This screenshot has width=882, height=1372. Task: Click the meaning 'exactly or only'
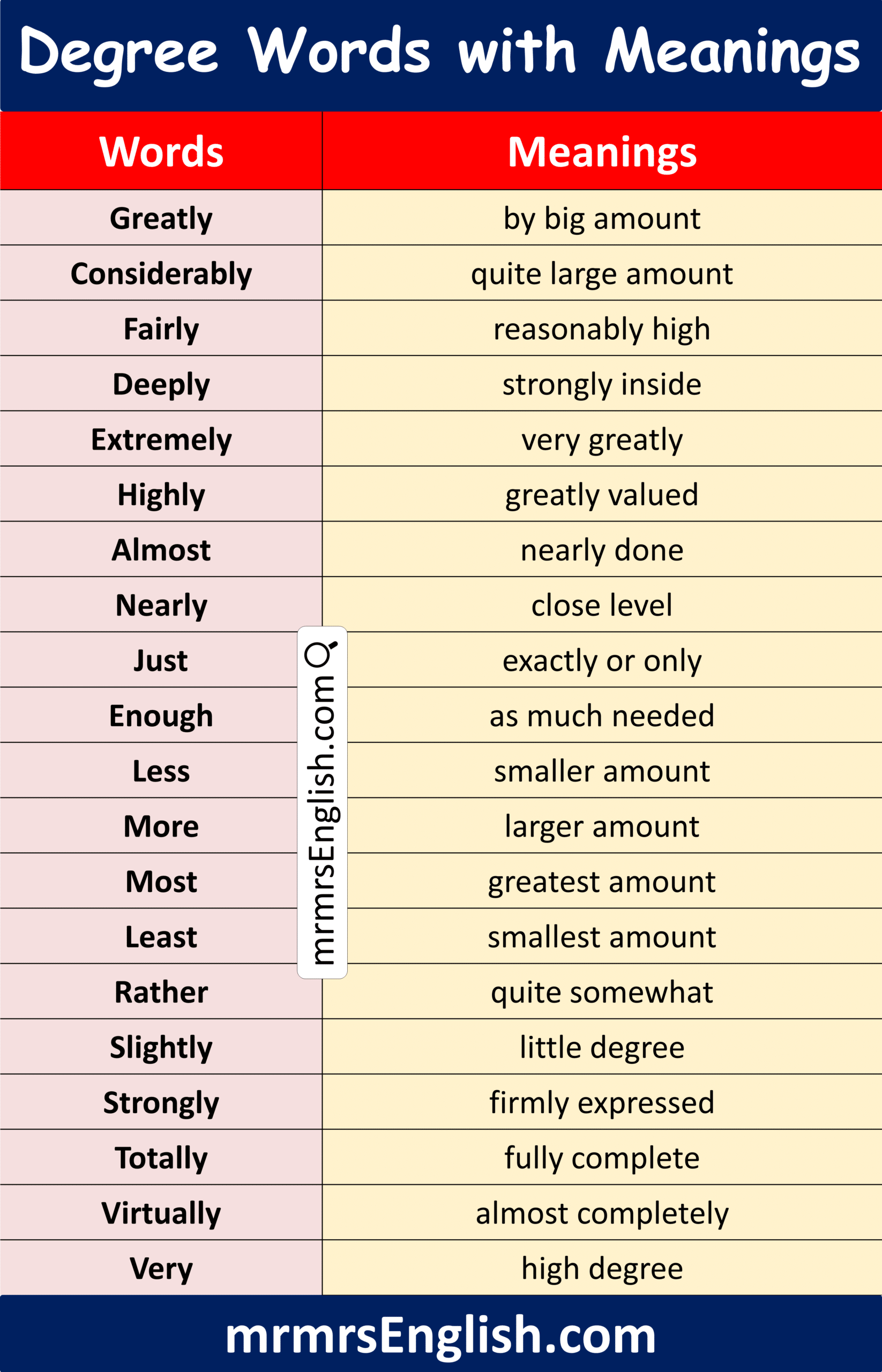[602, 660]
